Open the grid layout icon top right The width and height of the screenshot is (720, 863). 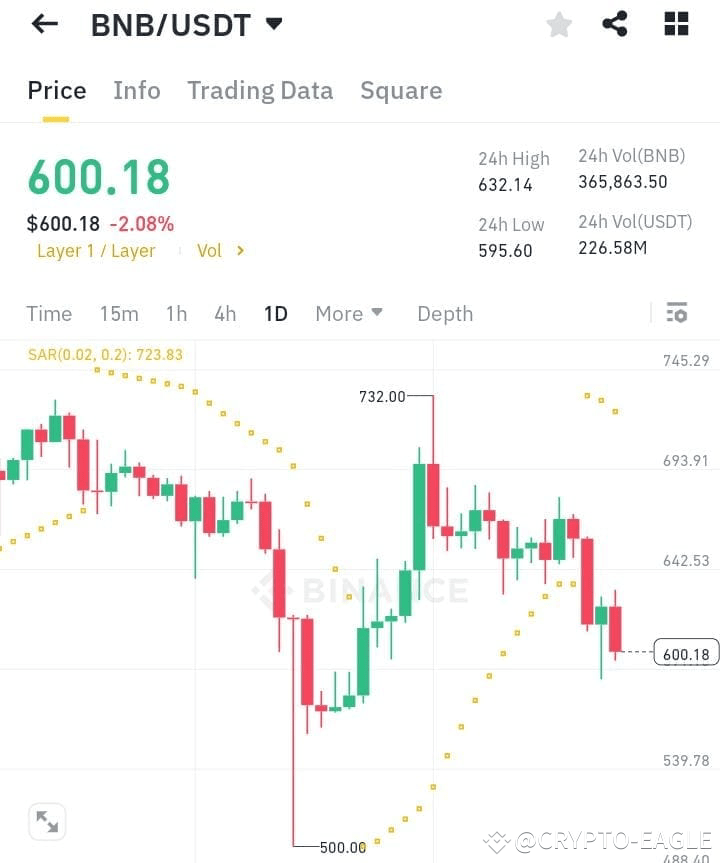coord(675,25)
